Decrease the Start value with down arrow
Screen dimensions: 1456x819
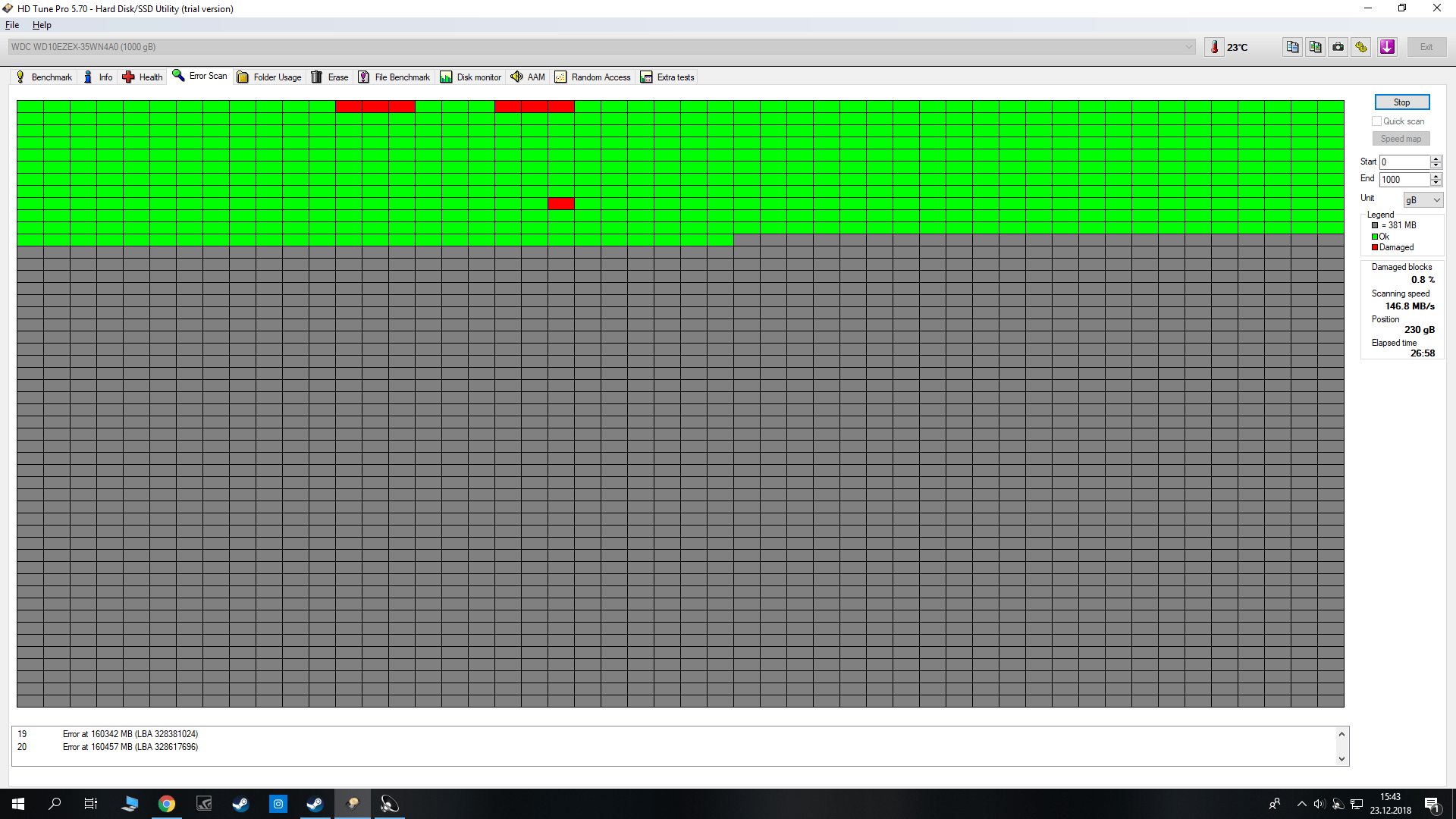[x=1436, y=165]
